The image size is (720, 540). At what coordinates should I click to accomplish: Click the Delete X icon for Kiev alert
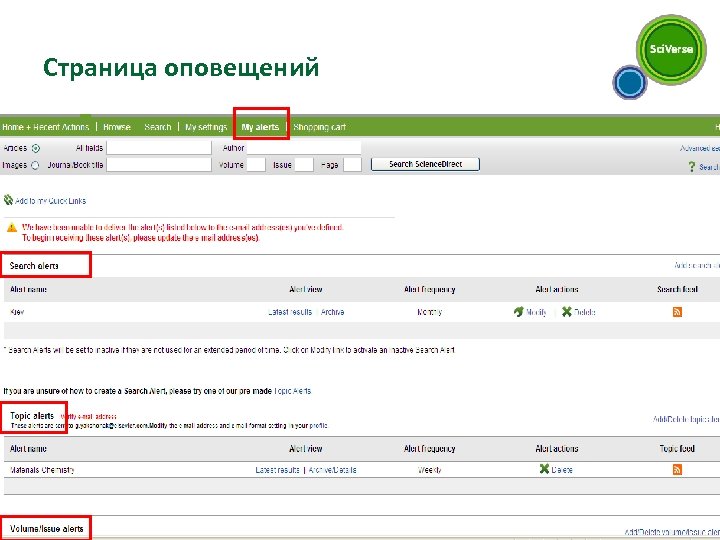567,312
